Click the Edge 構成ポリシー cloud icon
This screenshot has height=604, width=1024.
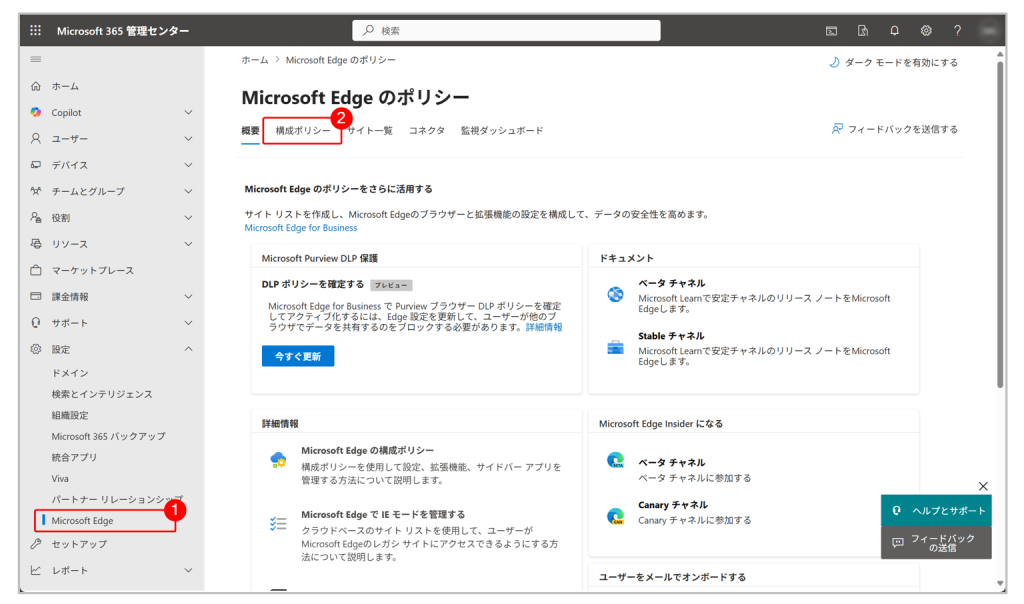[x=278, y=460]
